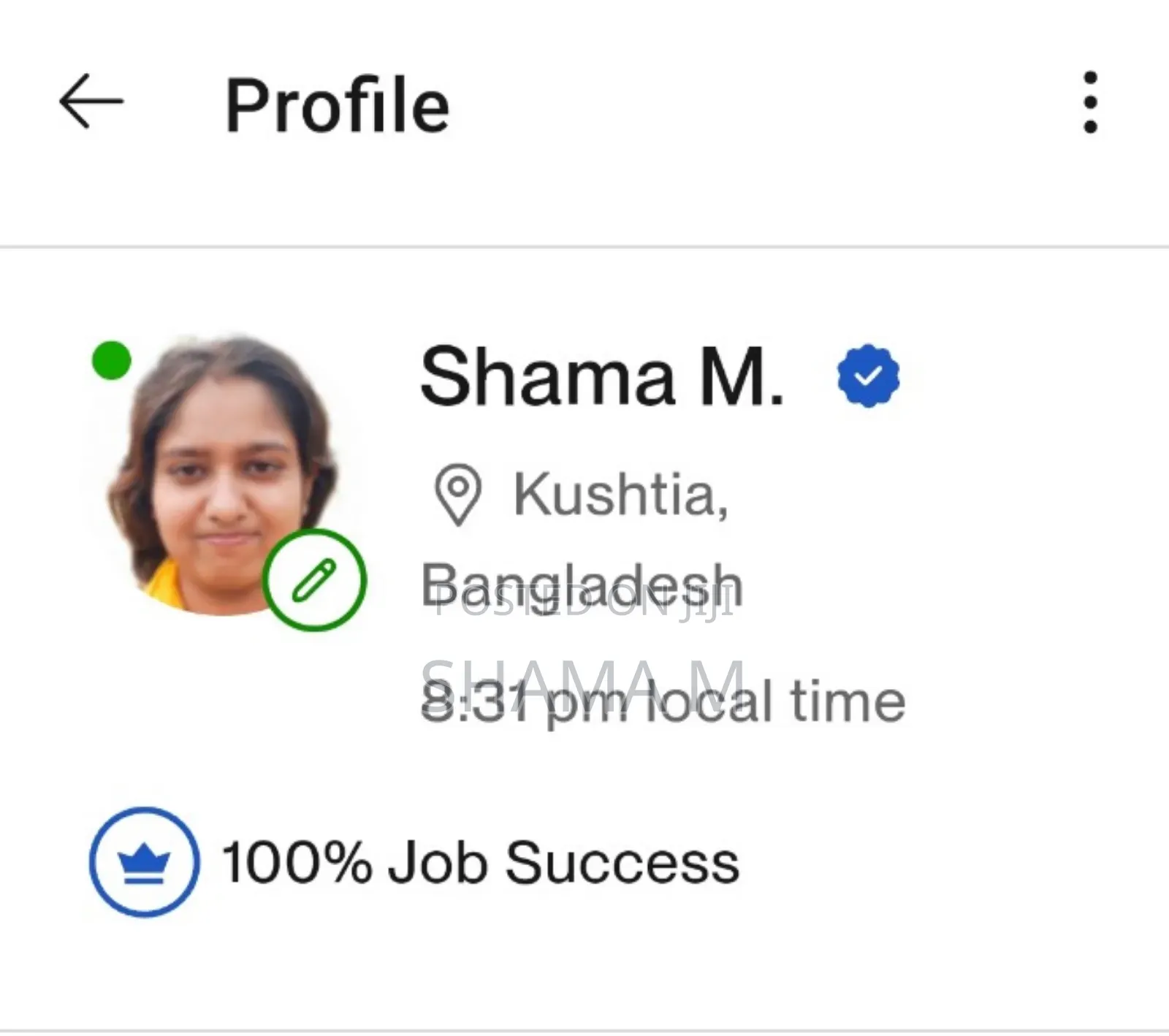Tap the checkmark inside the verification badge

tap(867, 375)
